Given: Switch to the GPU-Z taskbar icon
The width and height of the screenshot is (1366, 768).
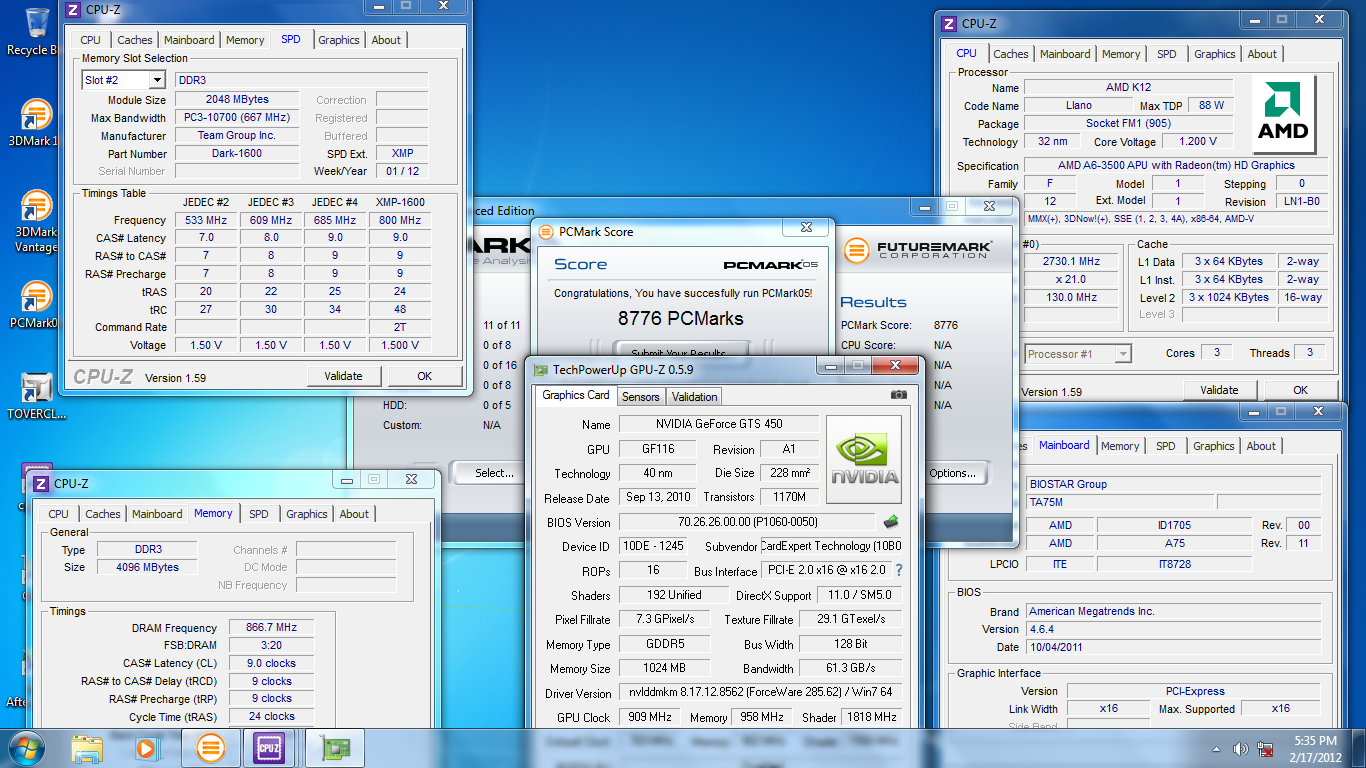Looking at the screenshot, I should click(x=334, y=747).
